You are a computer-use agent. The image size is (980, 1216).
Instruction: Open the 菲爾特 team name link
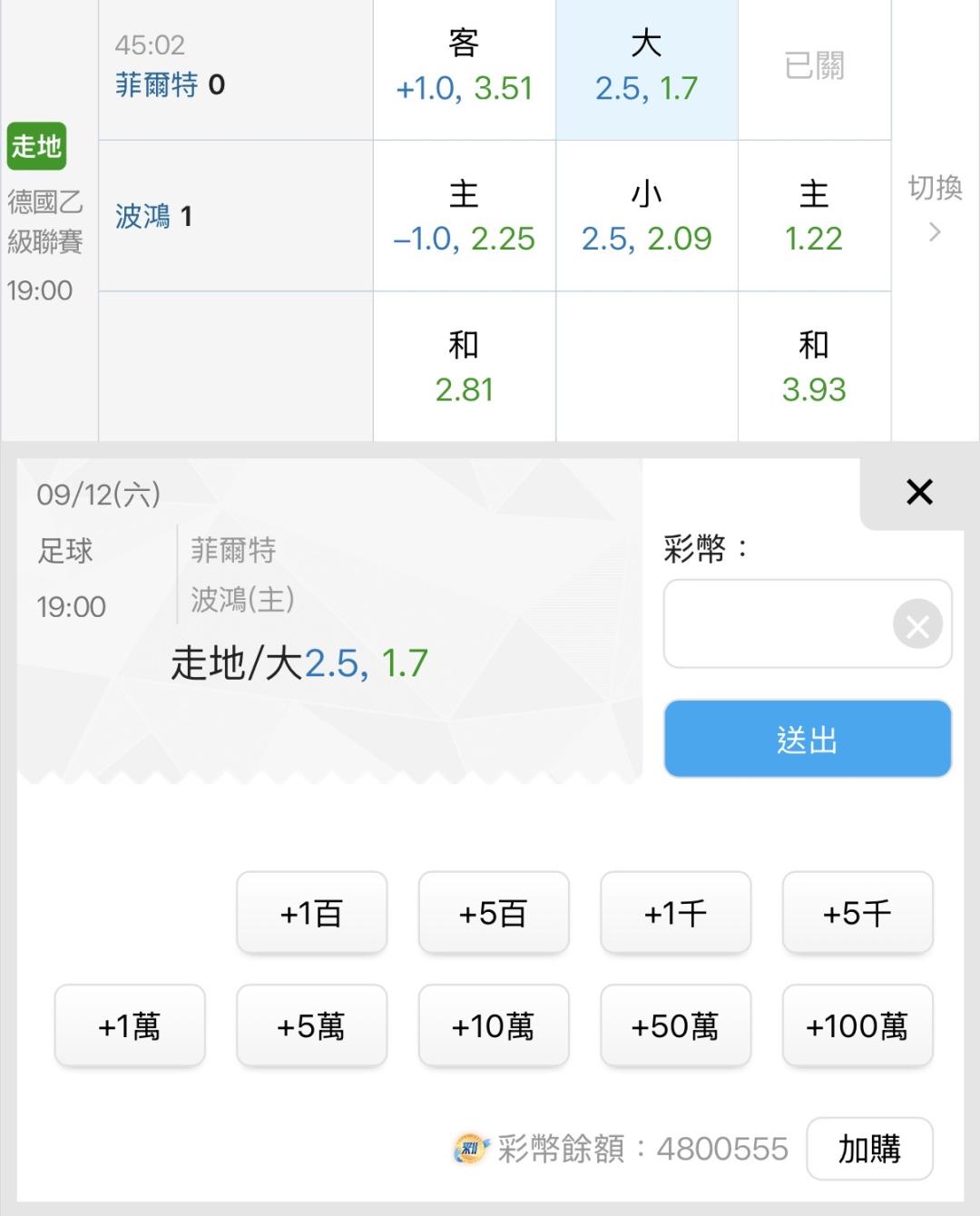click(156, 85)
